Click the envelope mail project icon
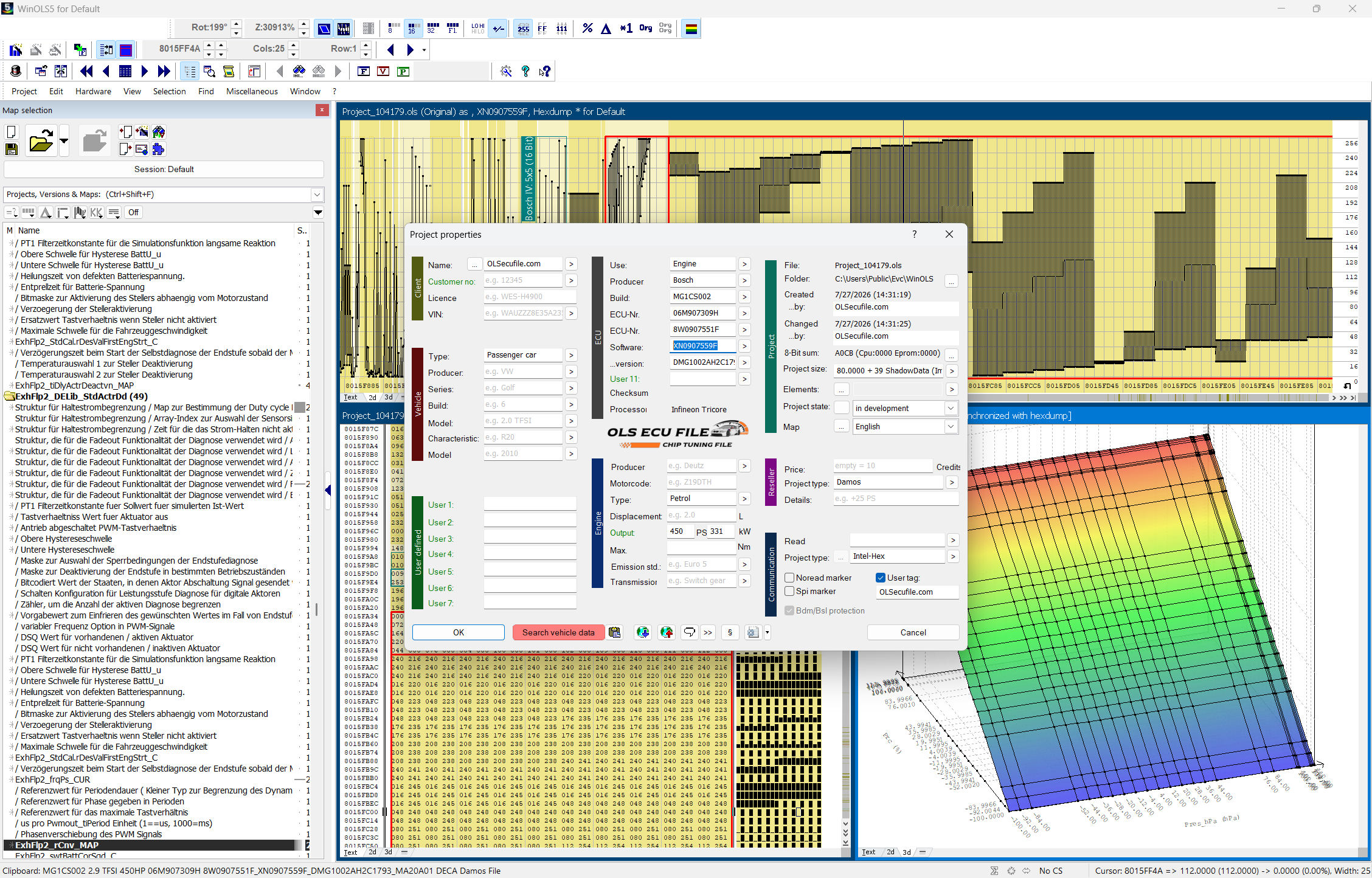This screenshot has height=878, width=1372. pyautogui.click(x=142, y=149)
